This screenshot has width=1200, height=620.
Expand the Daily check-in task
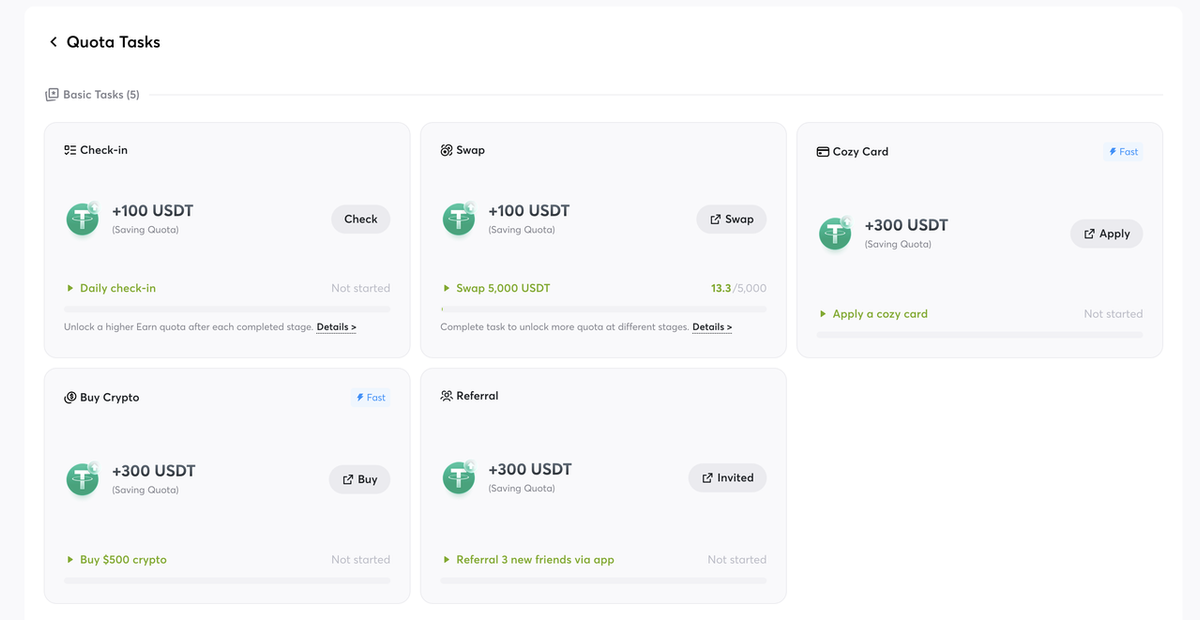point(111,288)
